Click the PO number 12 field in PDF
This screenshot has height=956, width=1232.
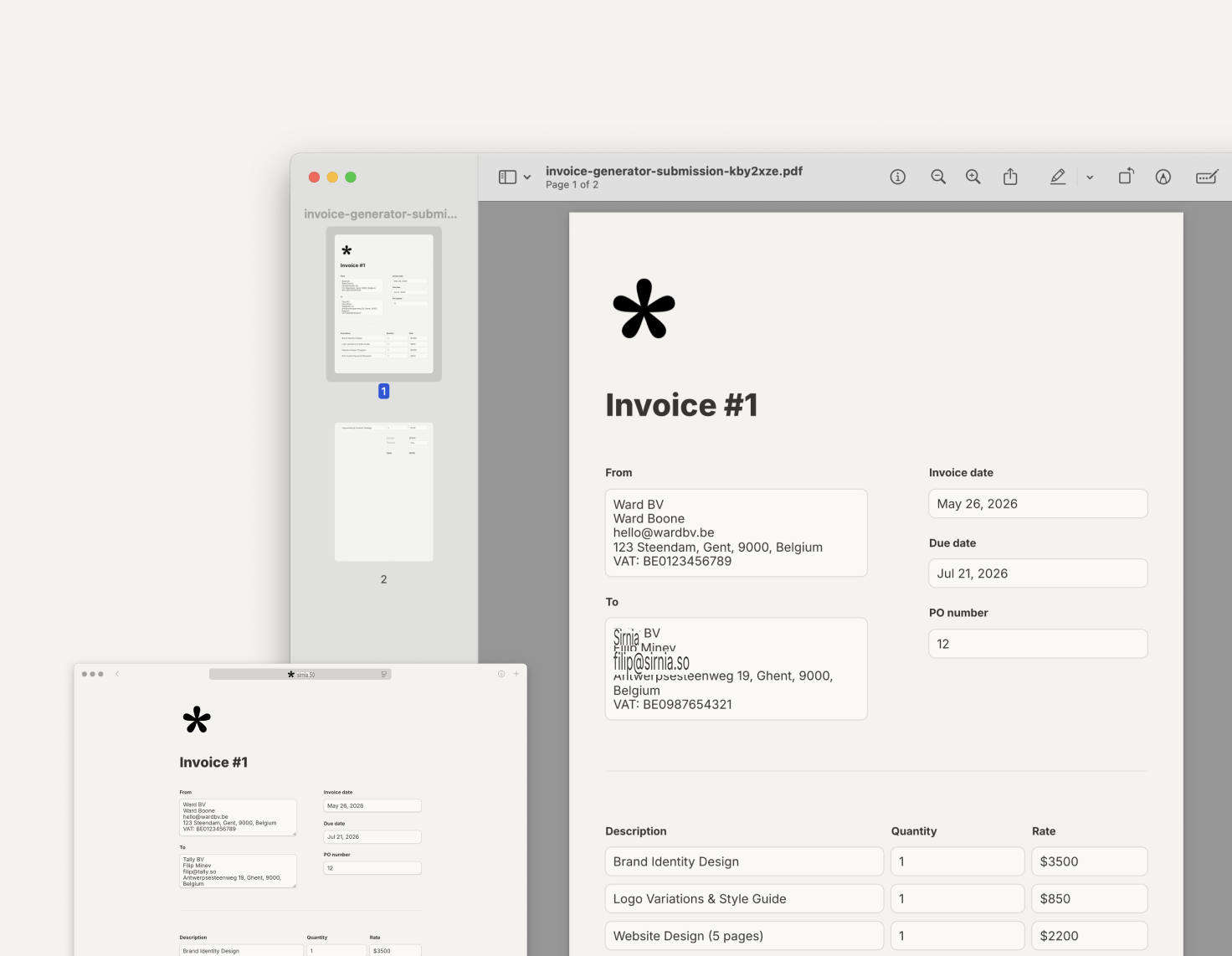(x=1038, y=644)
